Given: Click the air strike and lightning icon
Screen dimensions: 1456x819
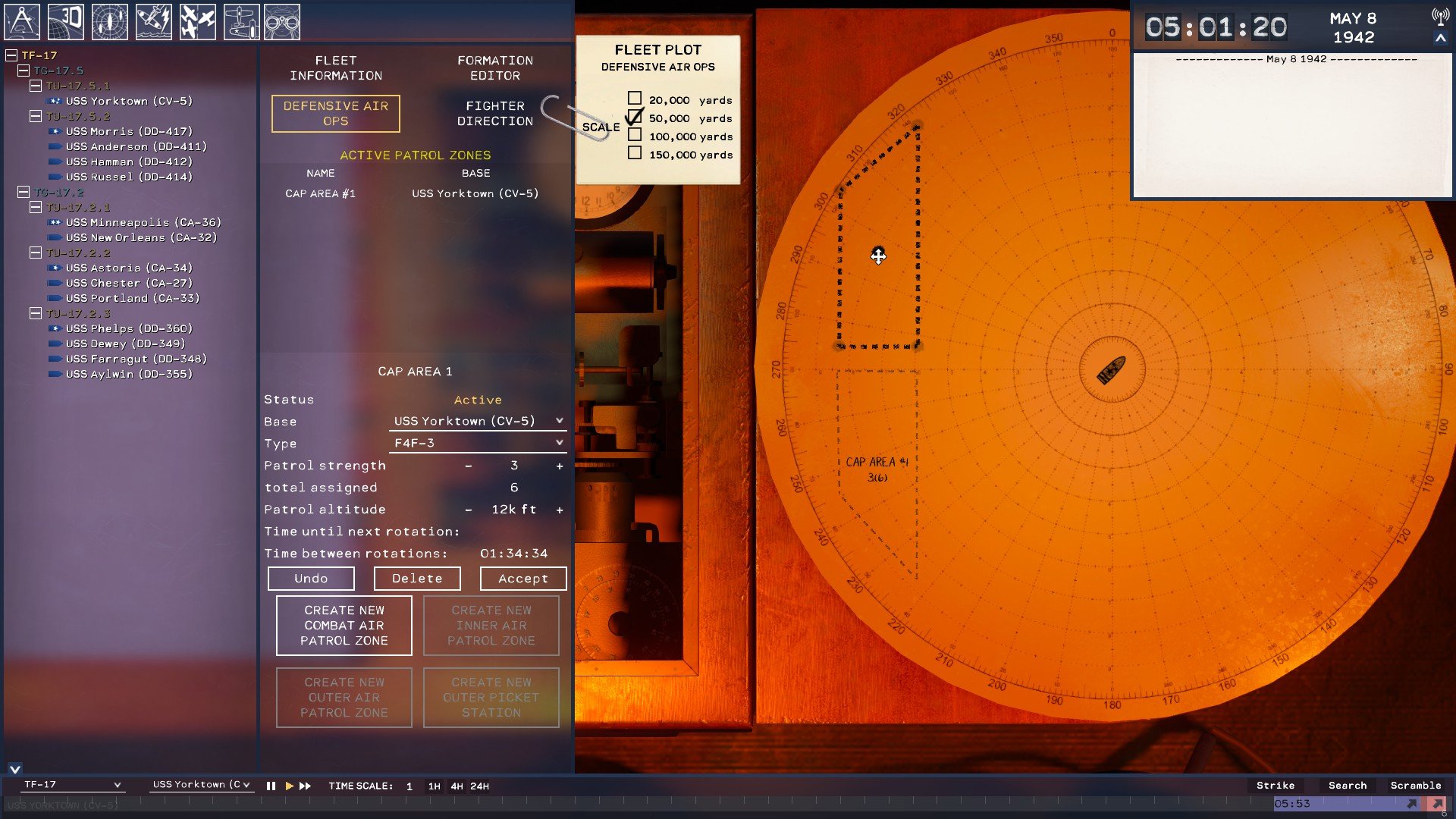Looking at the screenshot, I should (153, 21).
